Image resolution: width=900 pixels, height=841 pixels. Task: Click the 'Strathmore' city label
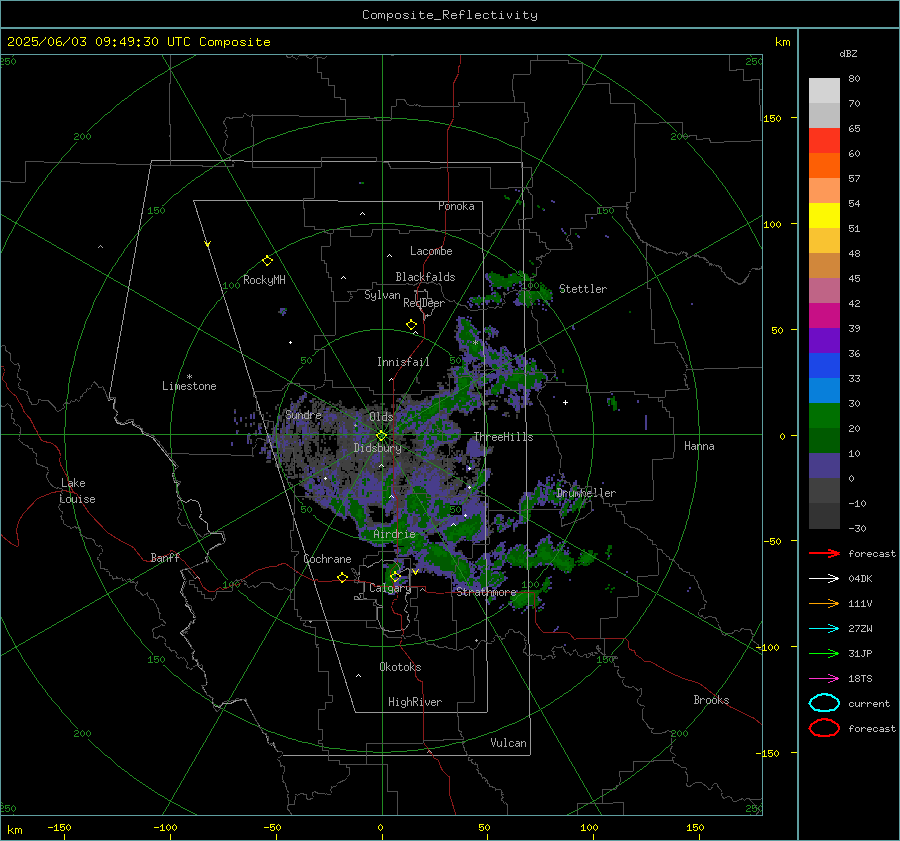coord(486,592)
